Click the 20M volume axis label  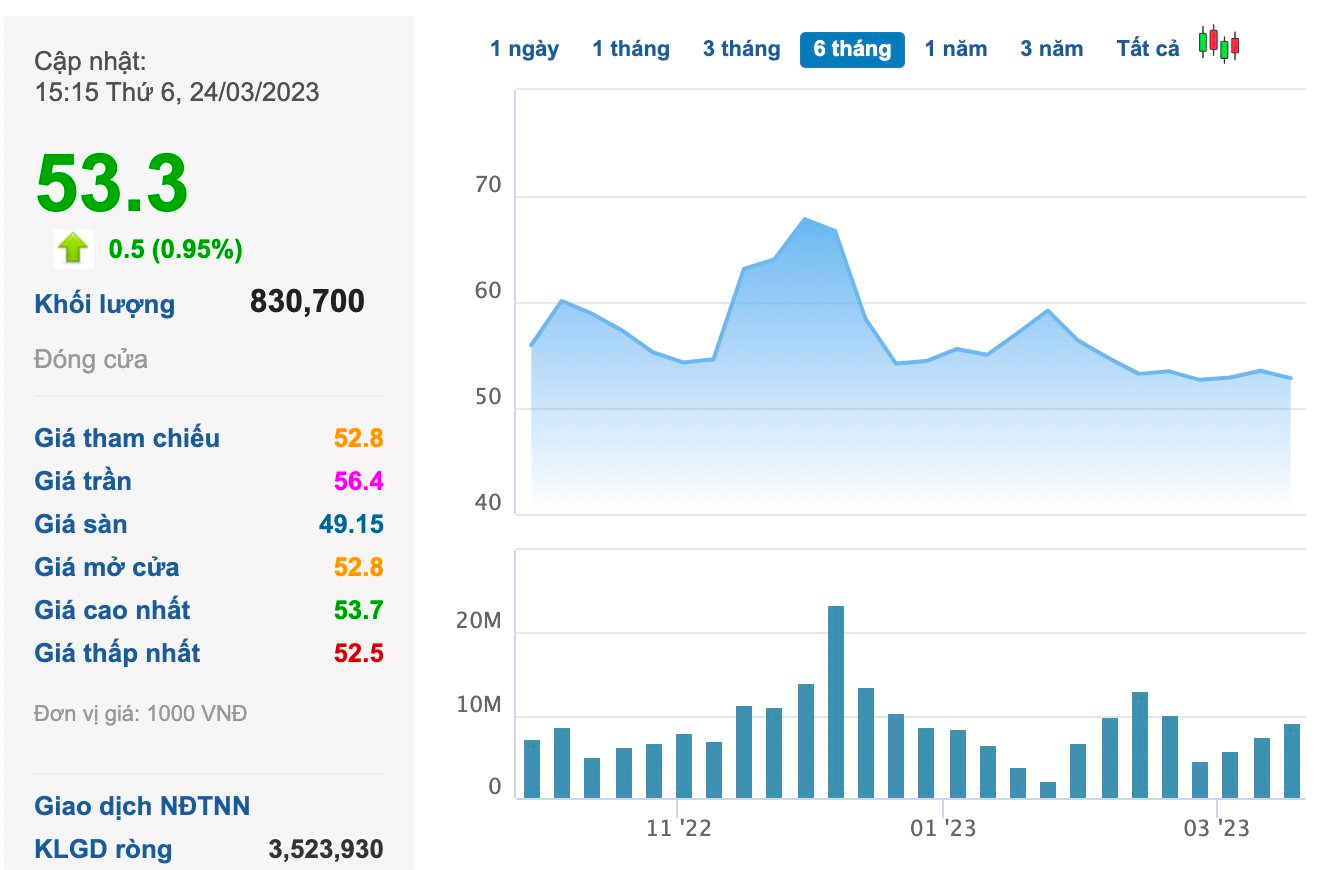478,621
